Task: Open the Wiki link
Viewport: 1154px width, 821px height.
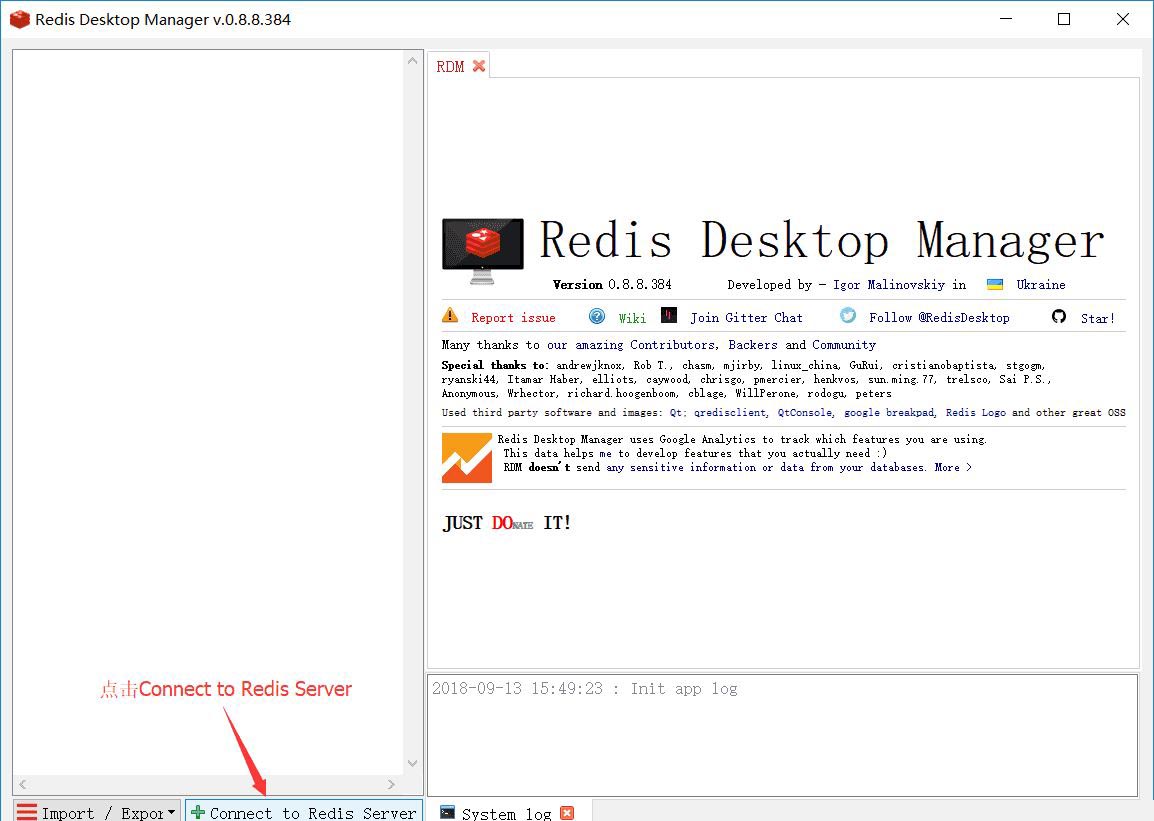Action: [632, 318]
